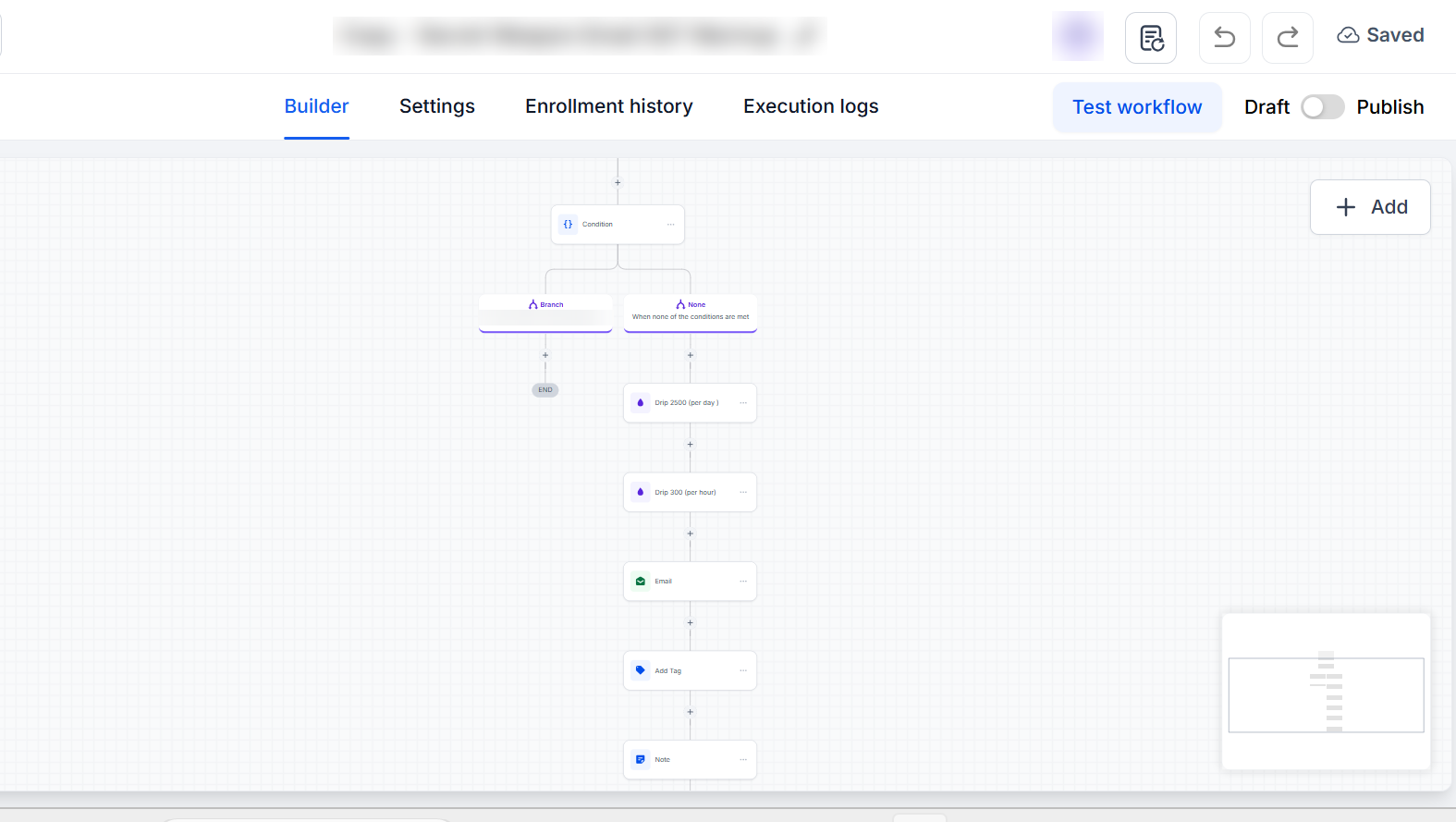The height and width of the screenshot is (822, 1456).
Task: Insert step between Drip 300 and Email
Action: click(x=691, y=534)
